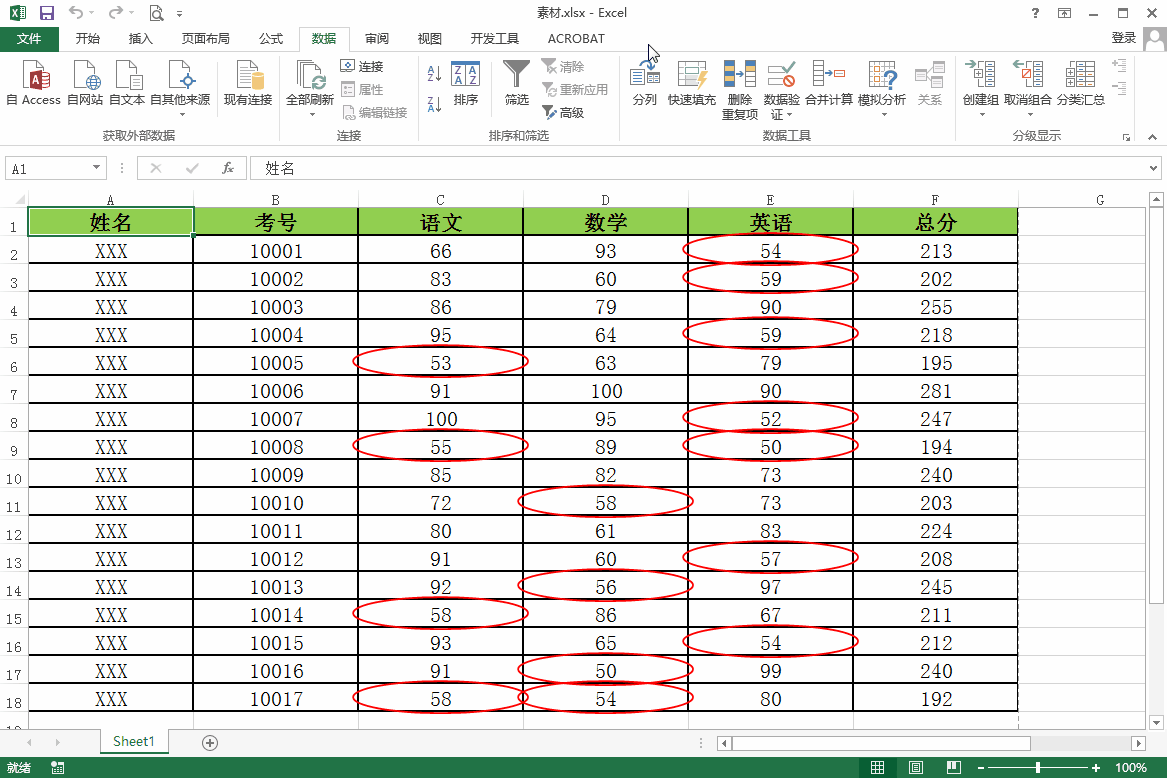
Task: Click the From Access (自 Access) icon
Action: click(x=33, y=76)
